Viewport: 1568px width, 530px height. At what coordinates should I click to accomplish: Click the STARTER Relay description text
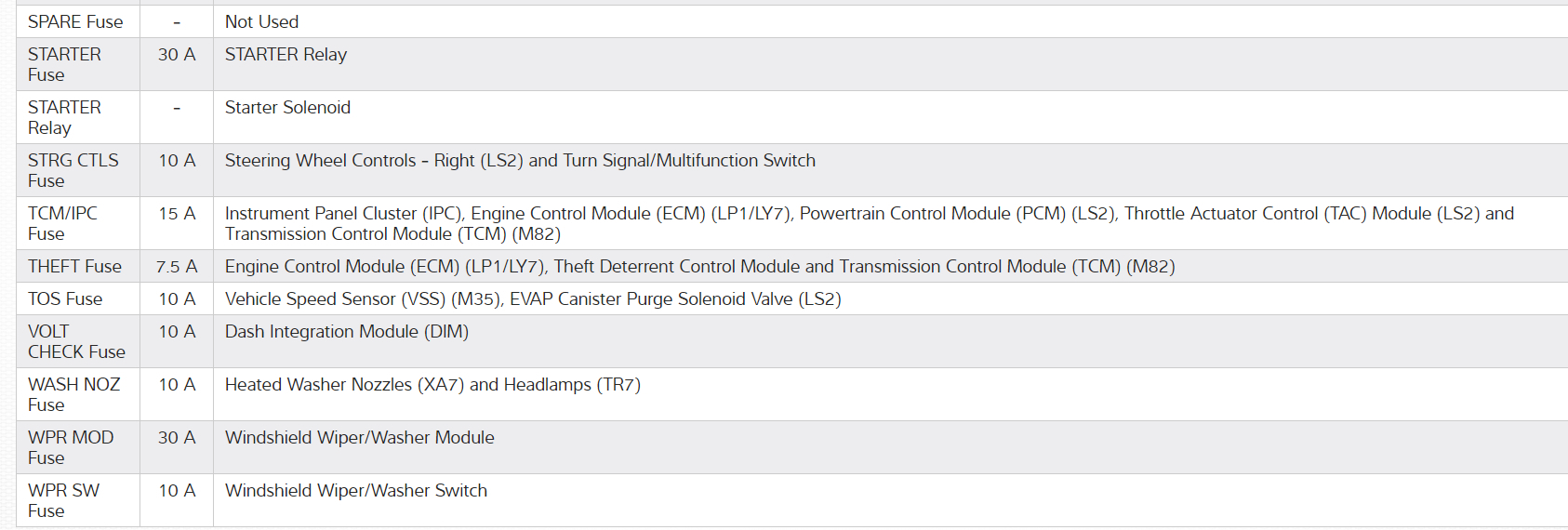tap(286, 55)
